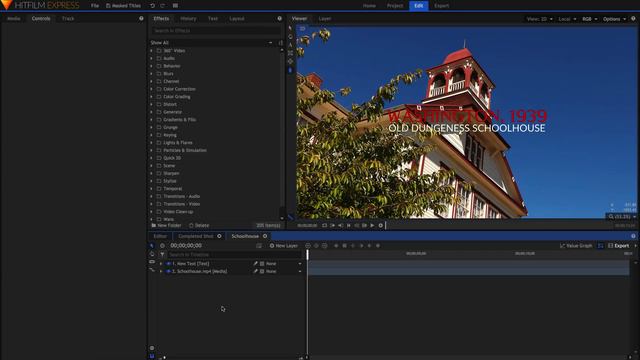Close the Completed Shot timeline tab
The height and width of the screenshot is (360, 640).
[219, 236]
